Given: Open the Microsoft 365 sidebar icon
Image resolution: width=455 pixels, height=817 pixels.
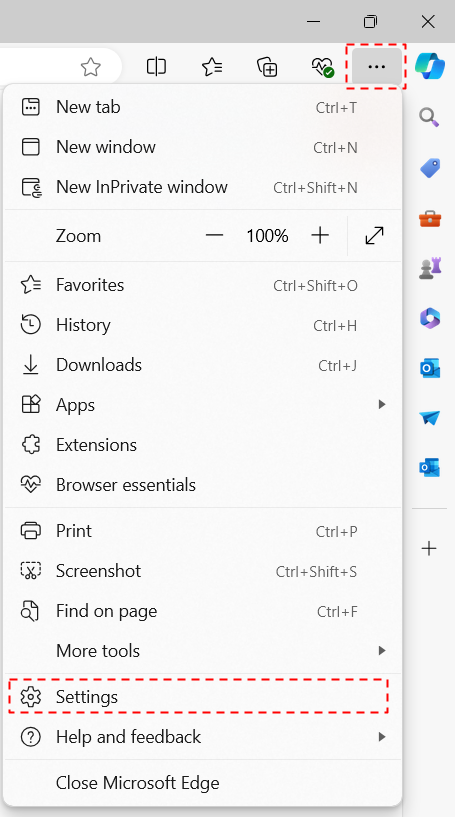Looking at the screenshot, I should 429,318.
